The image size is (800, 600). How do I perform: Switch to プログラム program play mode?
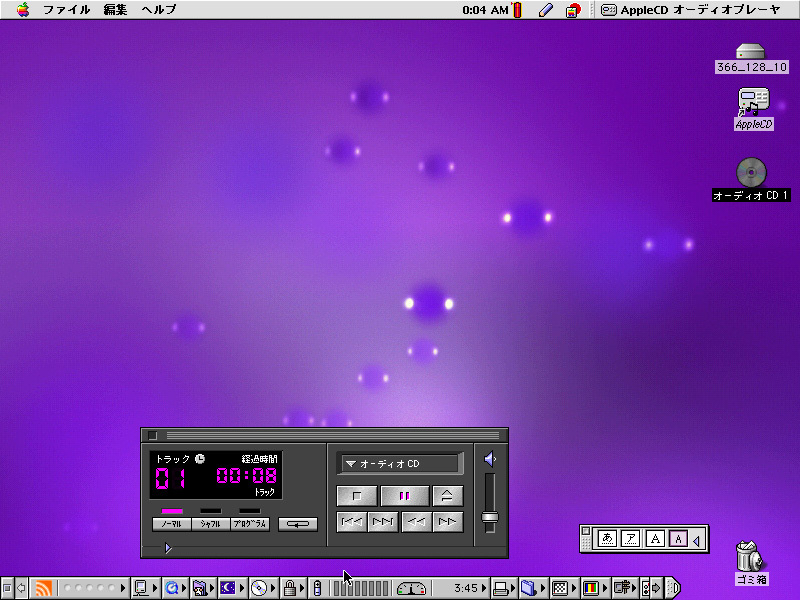249,524
